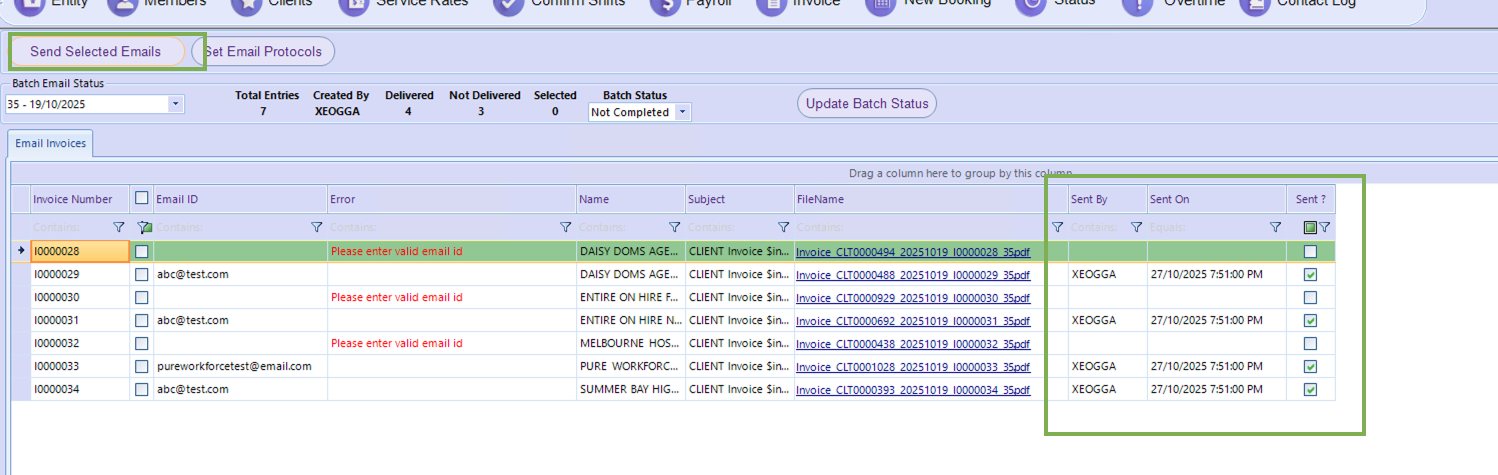Switch to the Email Invoices tab
Image resolution: width=1498 pixels, height=475 pixels.
[x=50, y=143]
